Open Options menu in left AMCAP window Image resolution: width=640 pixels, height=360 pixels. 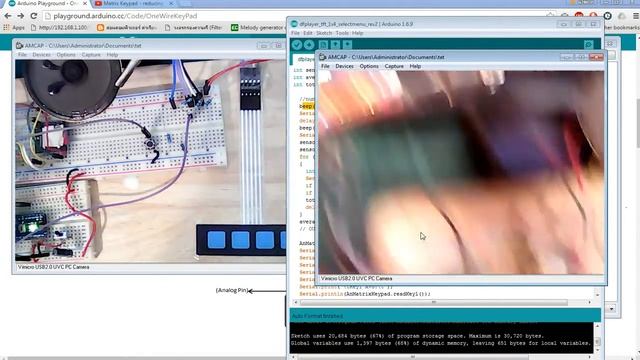66,55
